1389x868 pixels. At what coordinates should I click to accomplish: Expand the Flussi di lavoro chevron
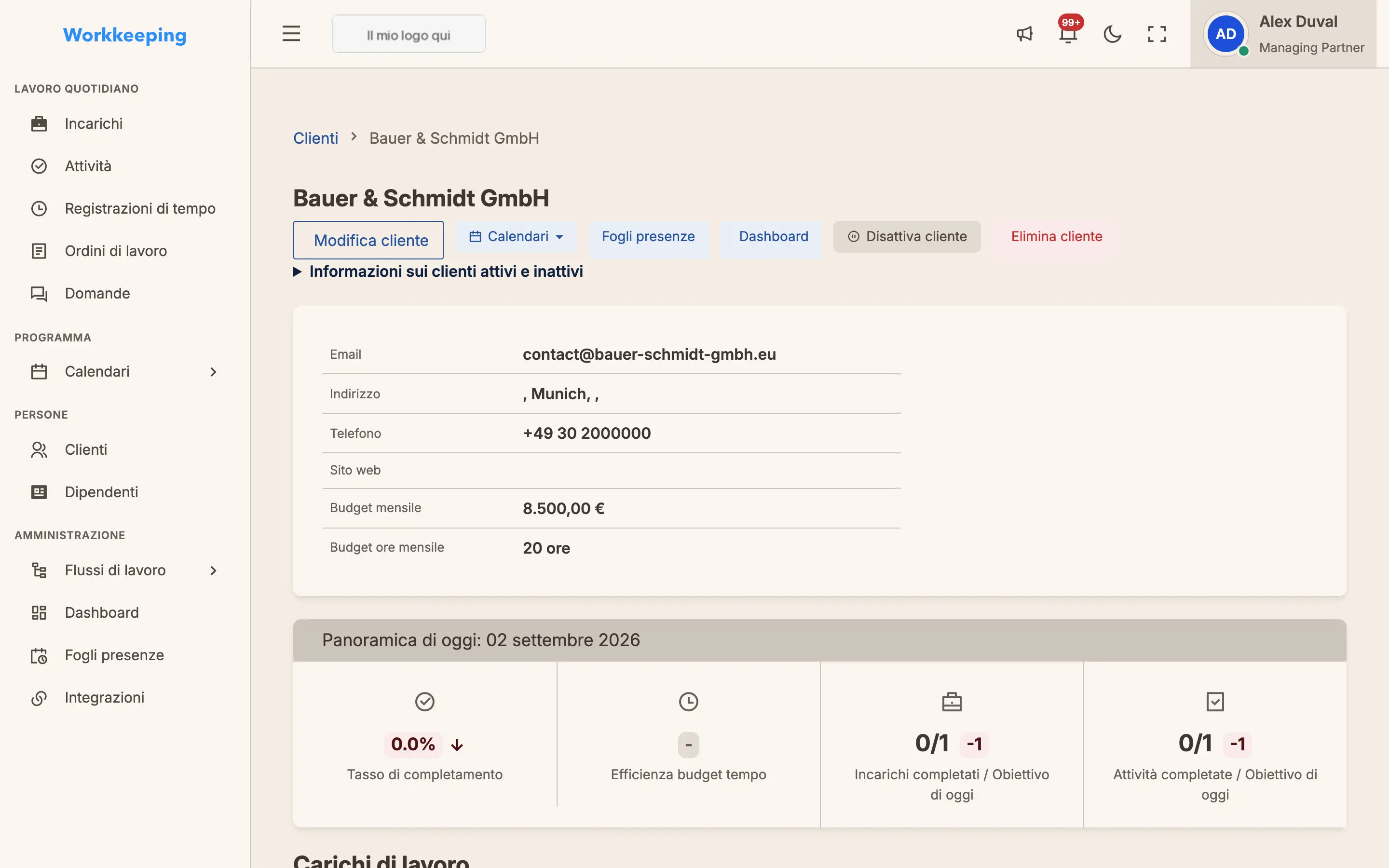tap(214, 570)
